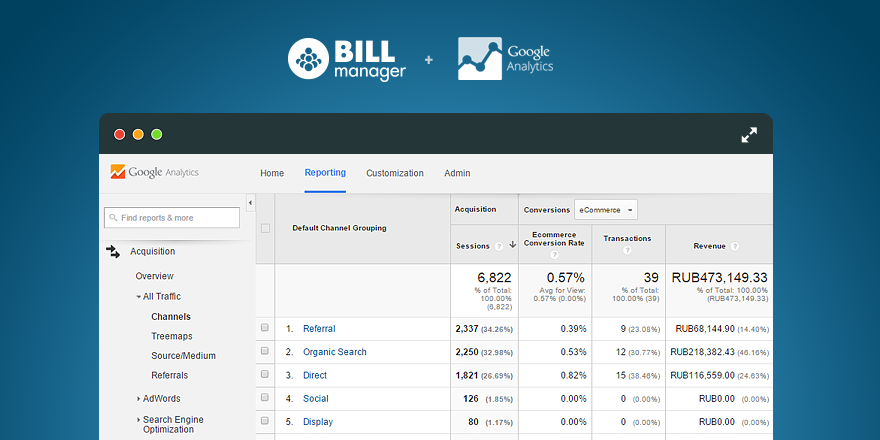The height and width of the screenshot is (440, 880).
Task: Open the eCommerce conversions dropdown
Action: [606, 210]
